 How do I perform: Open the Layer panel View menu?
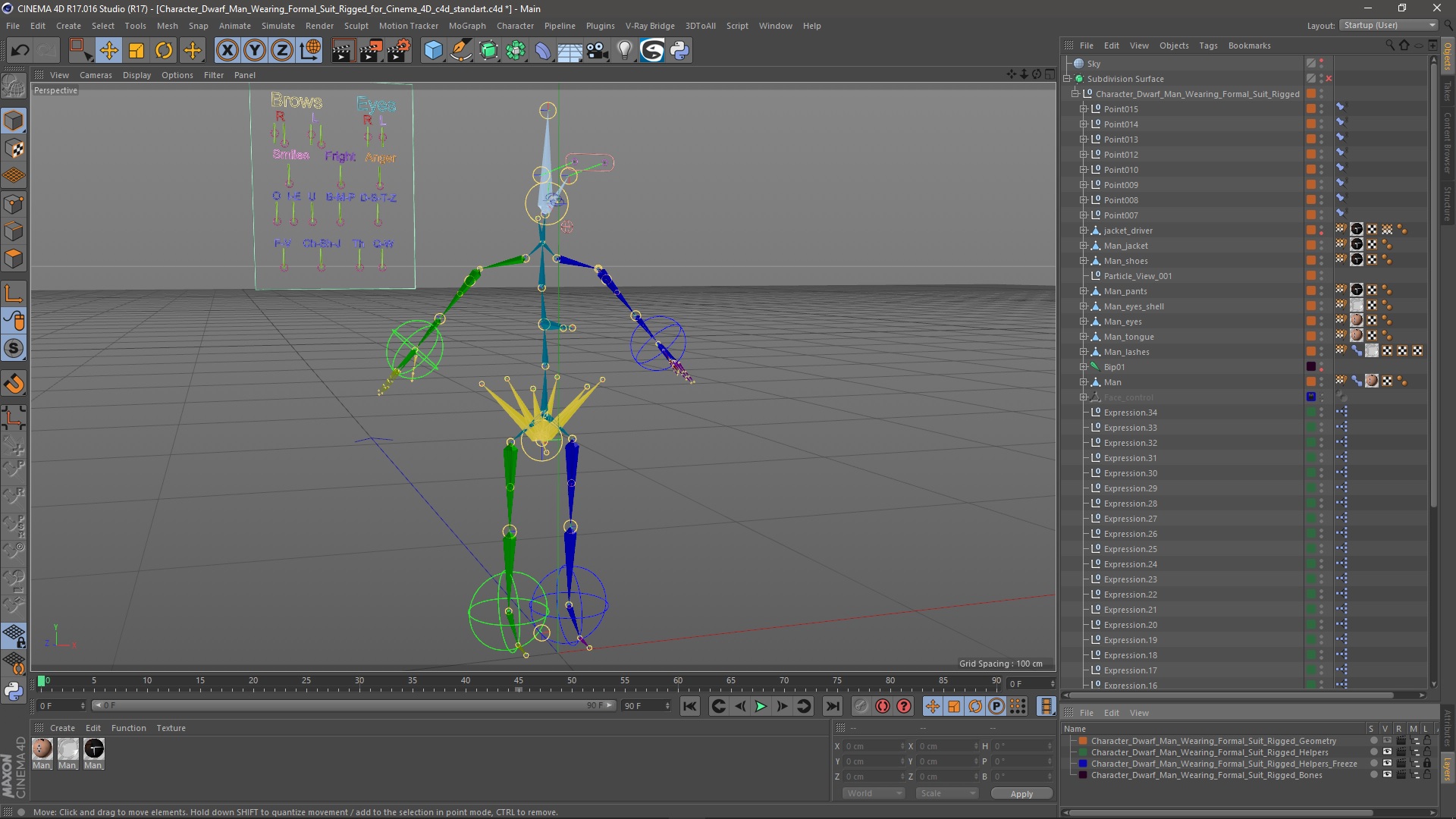click(x=1139, y=713)
